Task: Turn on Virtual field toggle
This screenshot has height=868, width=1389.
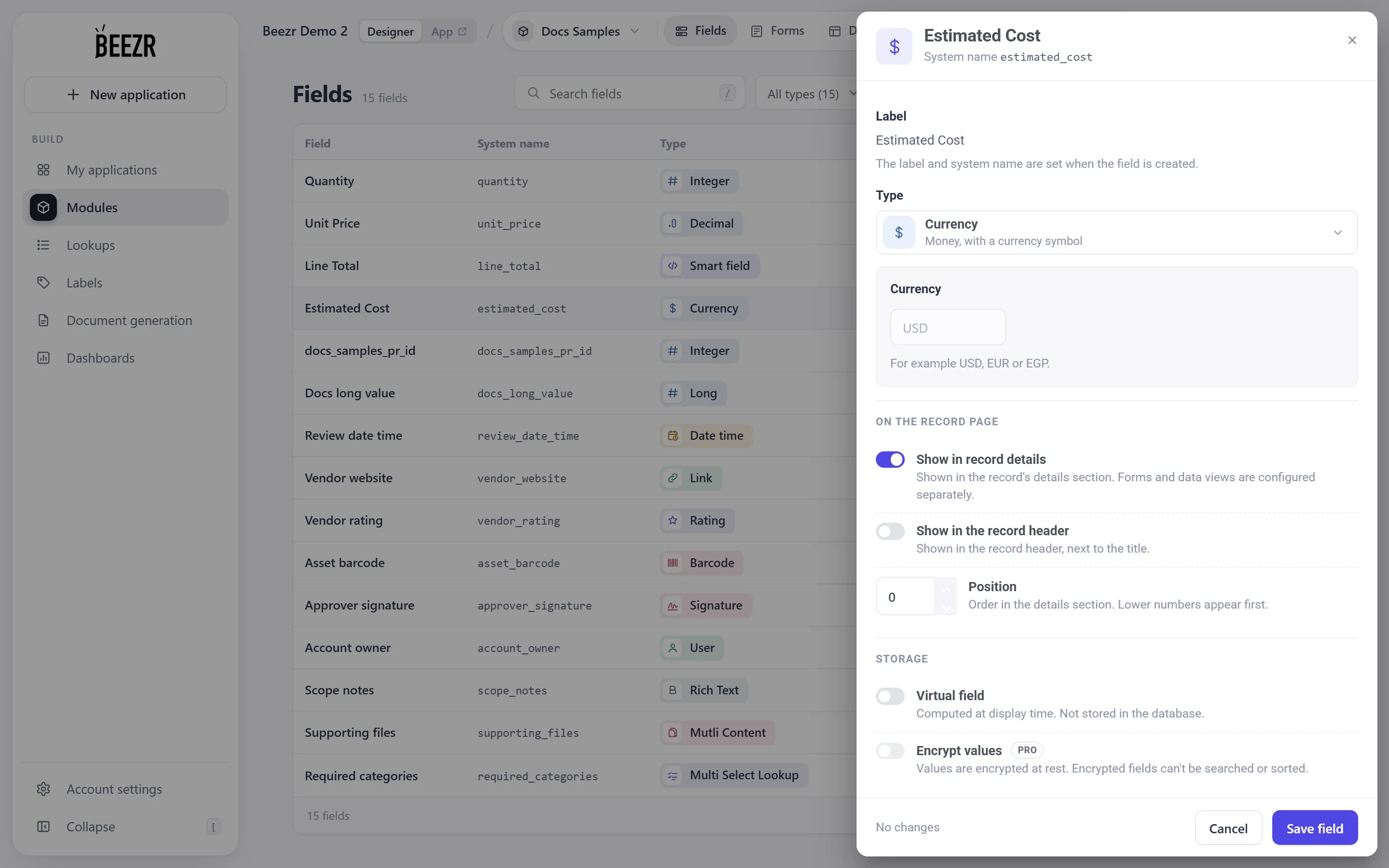Action: tap(890, 696)
